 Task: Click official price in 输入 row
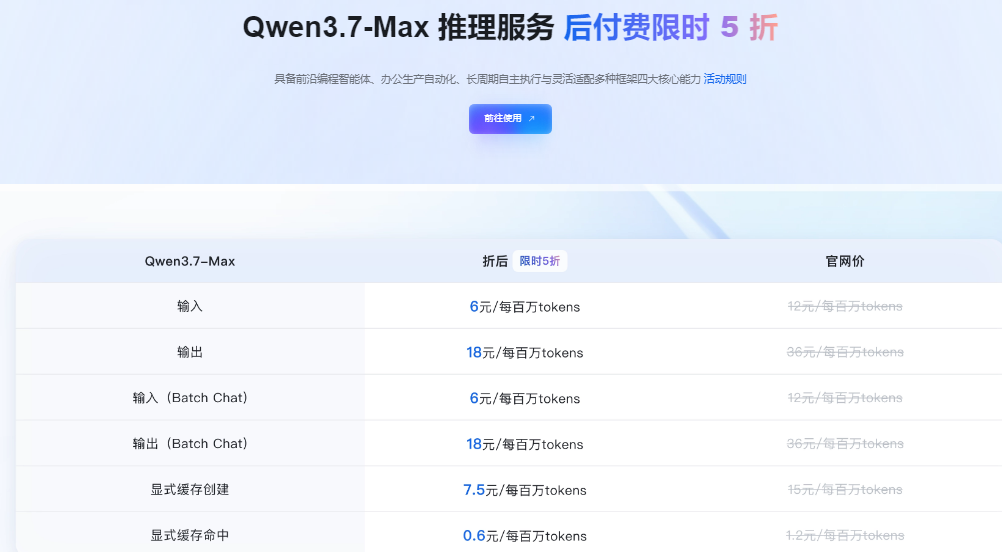(845, 307)
